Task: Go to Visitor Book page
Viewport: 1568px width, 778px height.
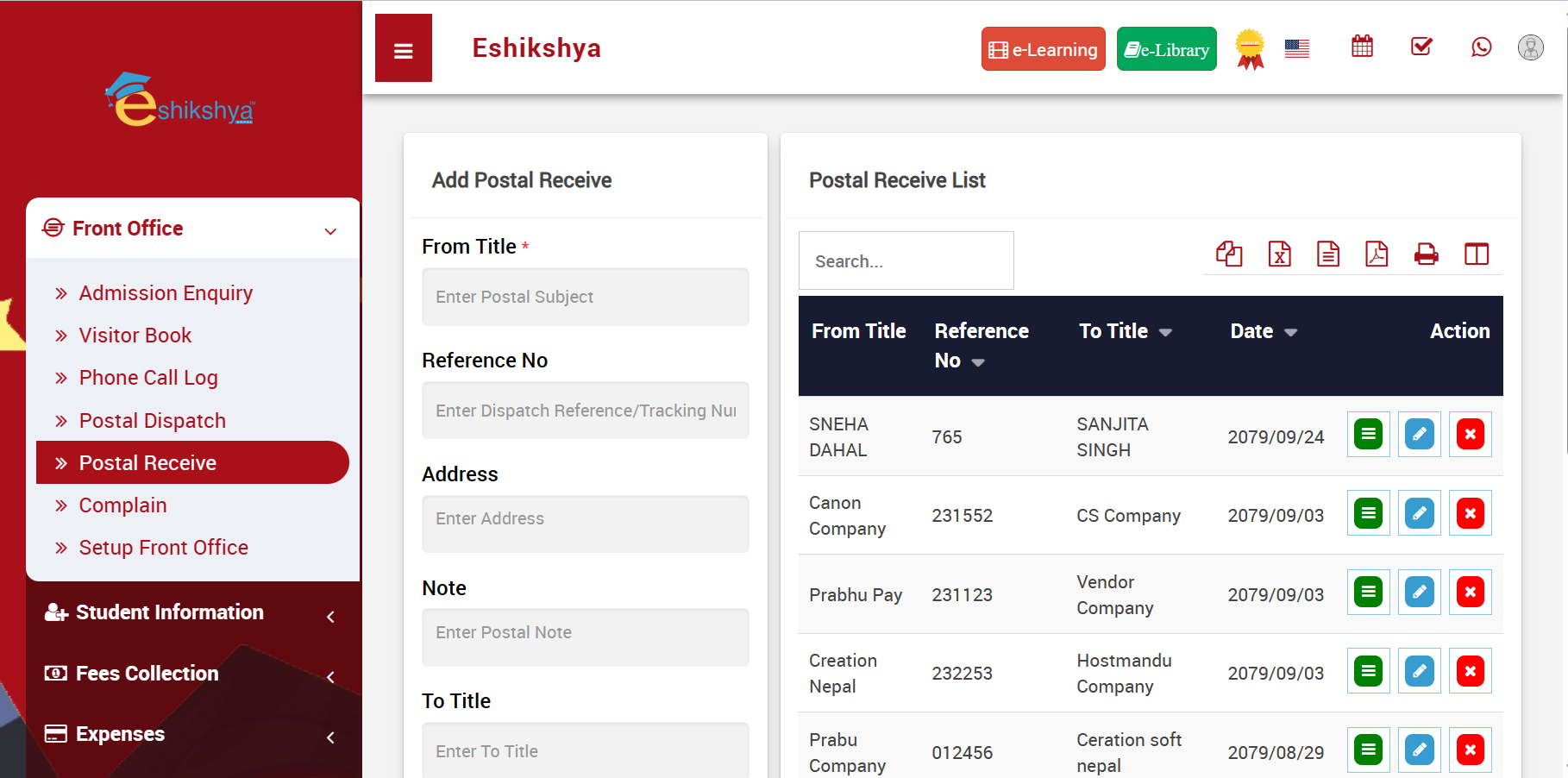Action: point(135,336)
